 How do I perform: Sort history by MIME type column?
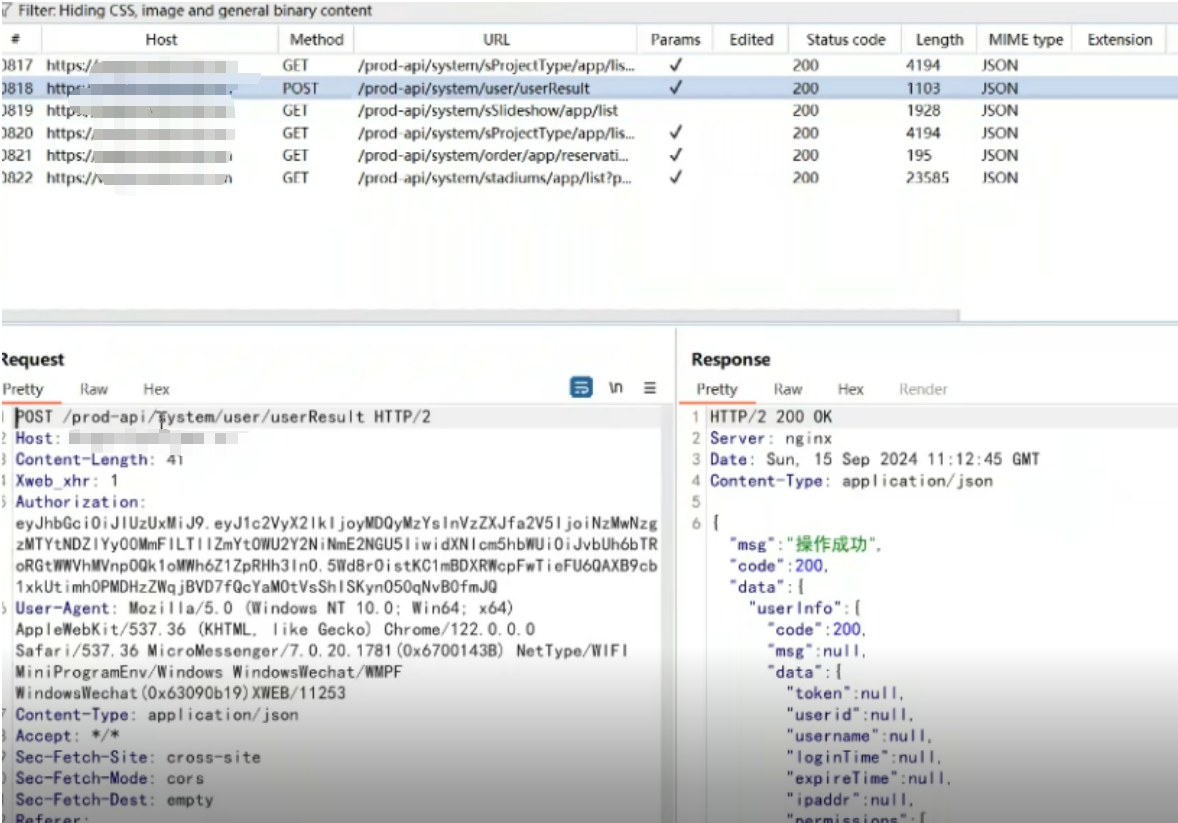click(x=1025, y=40)
